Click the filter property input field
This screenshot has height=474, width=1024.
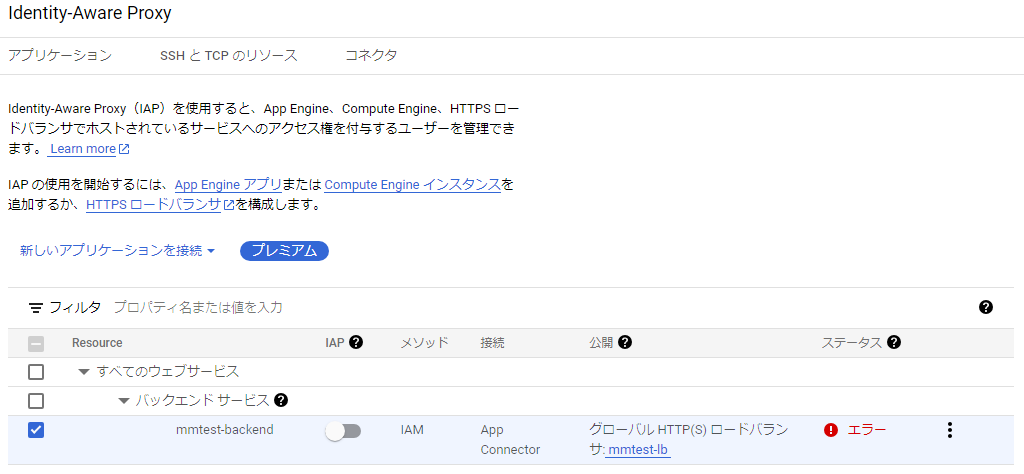400,307
